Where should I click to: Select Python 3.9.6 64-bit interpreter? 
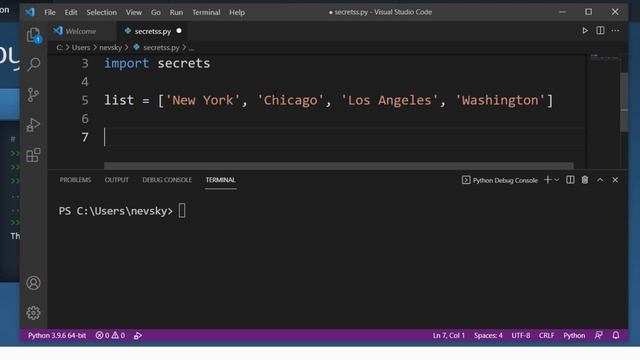(x=57, y=336)
